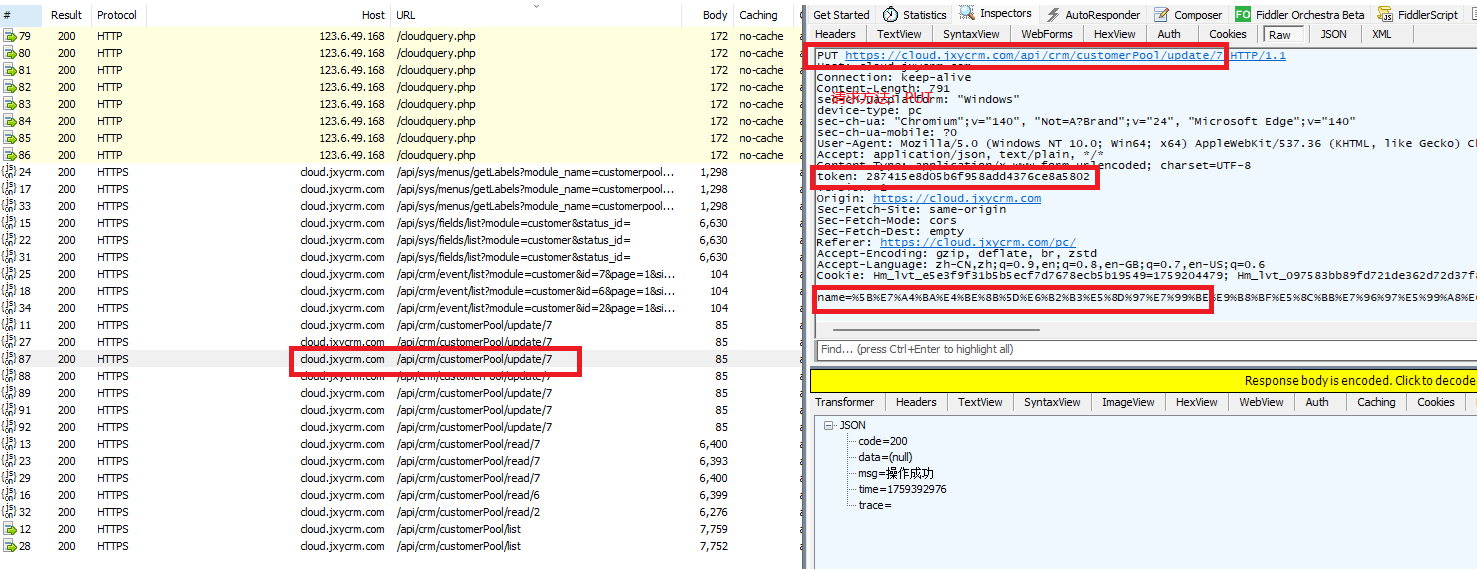Sort sessions by the Protocol column header
Image resolution: width=1477 pixels, height=571 pixels.
point(117,15)
